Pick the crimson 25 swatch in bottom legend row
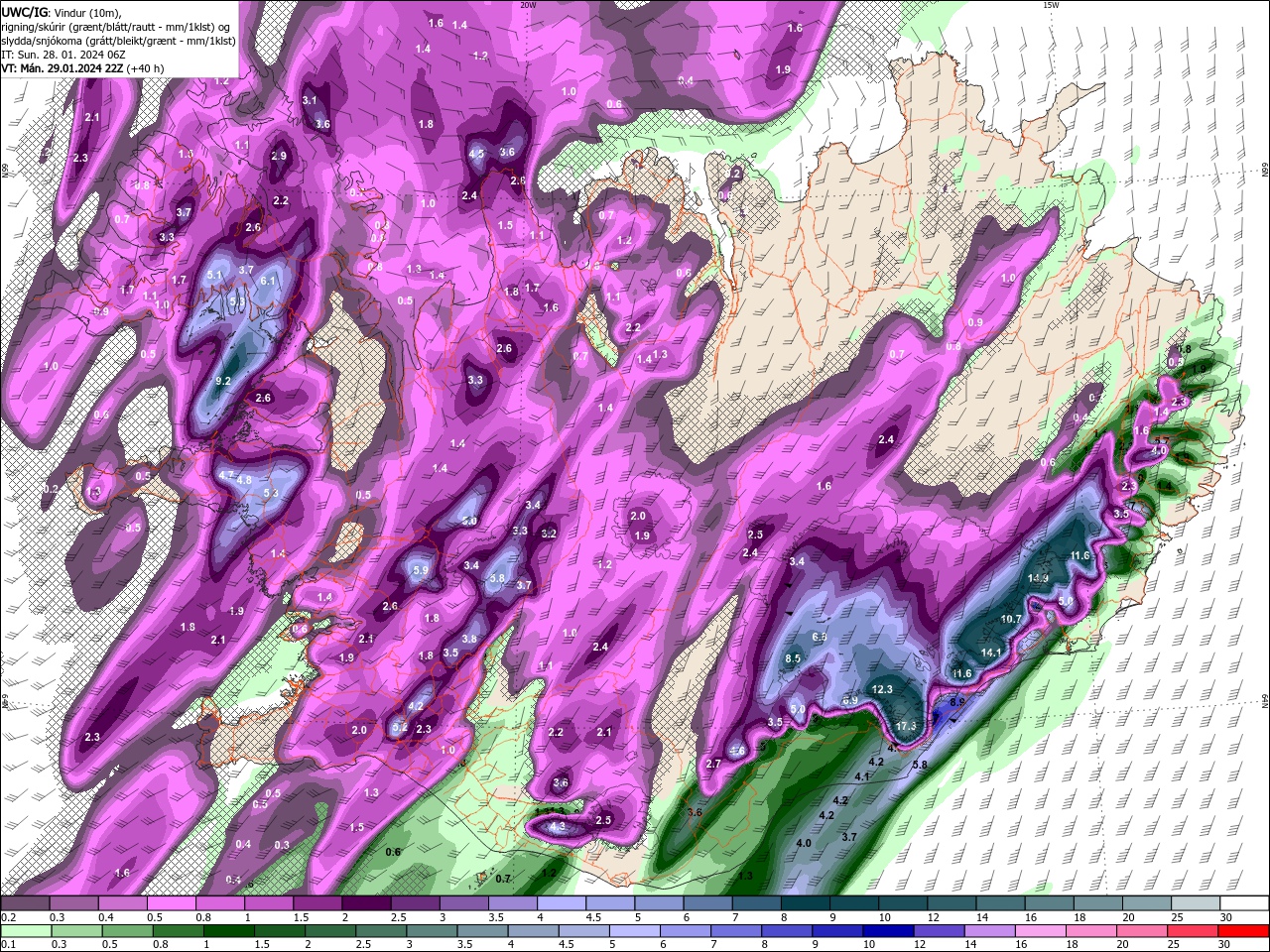 tap(1194, 931)
